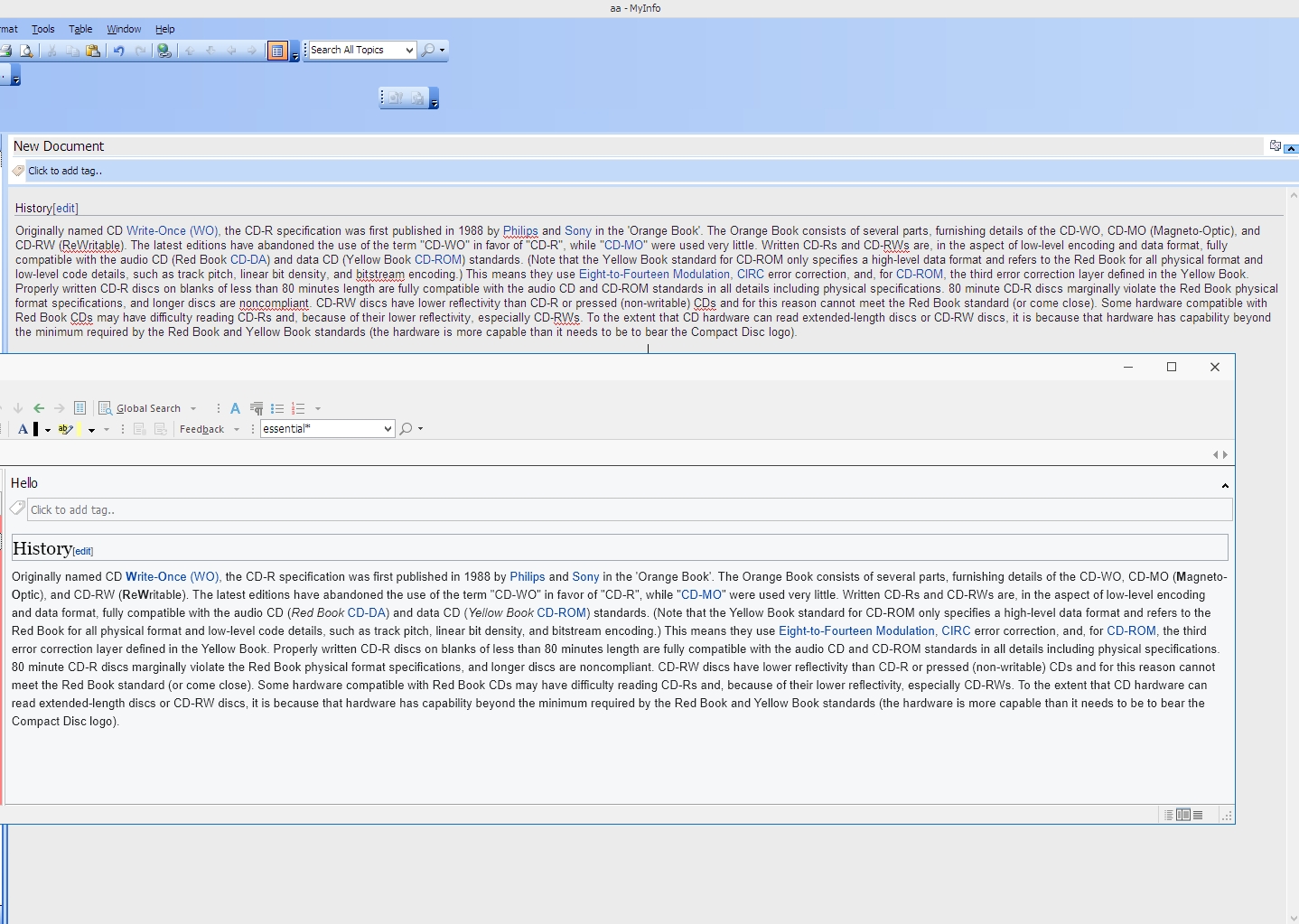The height and width of the screenshot is (924, 1299).
Task: Click the yellow highlight color swatch
Action: coord(80,429)
